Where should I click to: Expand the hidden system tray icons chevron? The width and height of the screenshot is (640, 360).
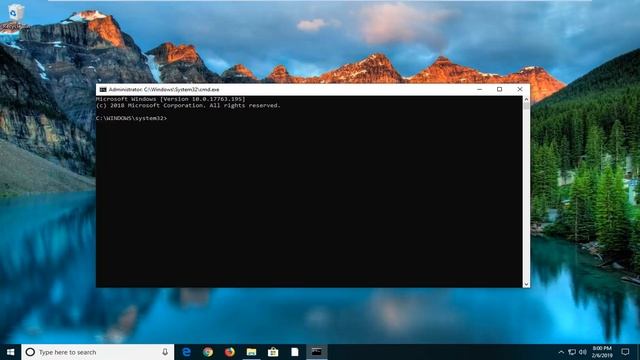[561, 352]
